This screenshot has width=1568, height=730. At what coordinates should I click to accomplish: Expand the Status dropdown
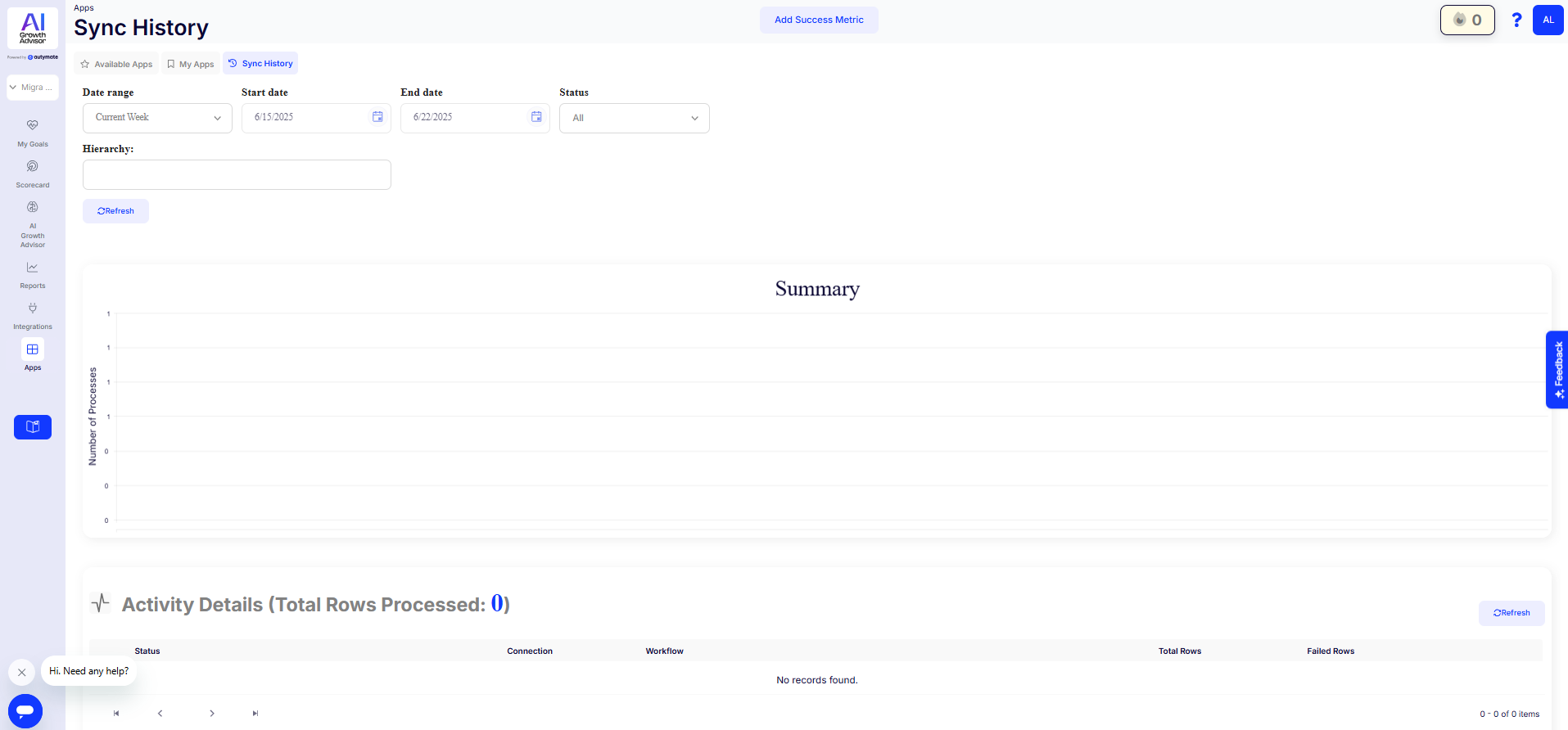[x=634, y=118]
